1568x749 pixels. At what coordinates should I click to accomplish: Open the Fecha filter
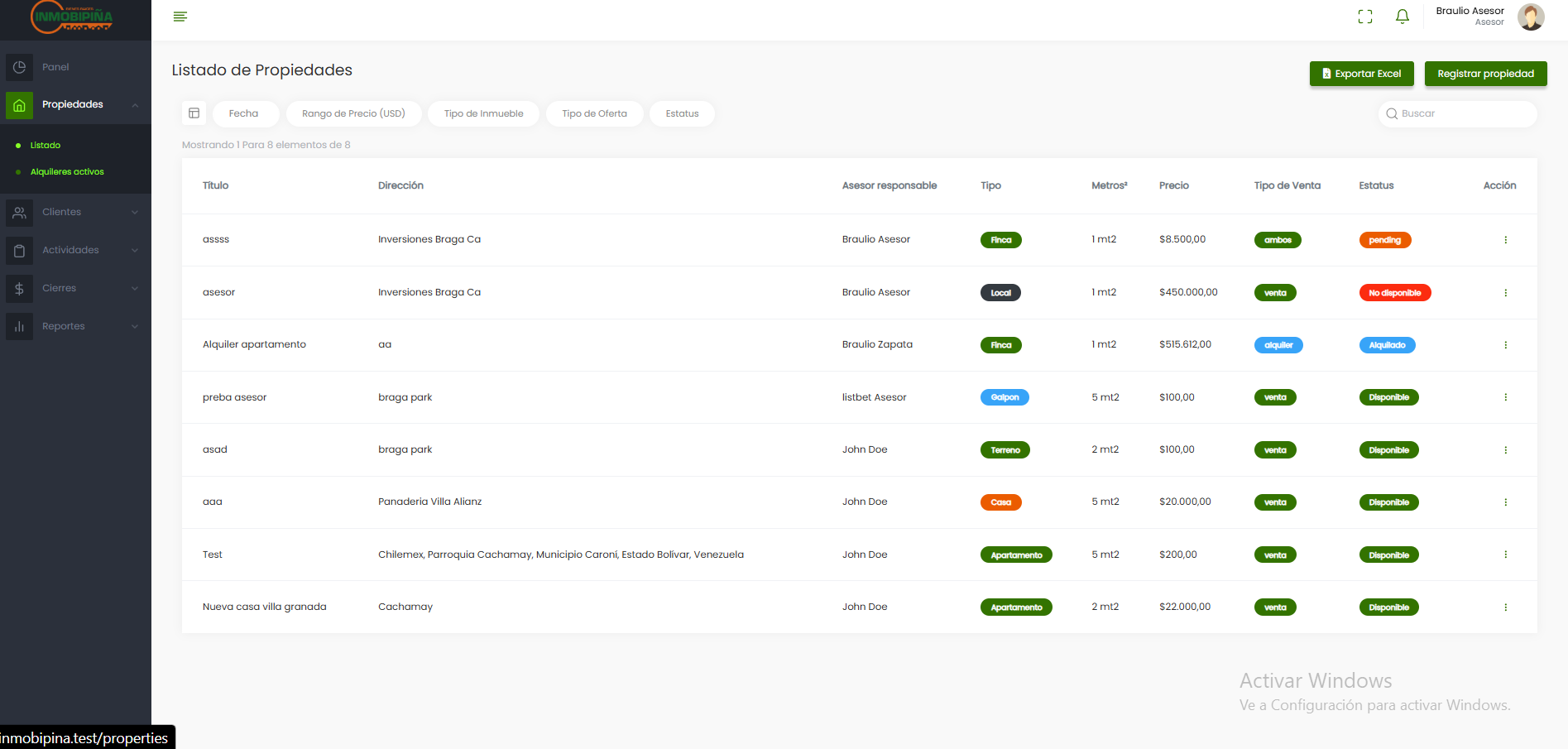coord(246,113)
